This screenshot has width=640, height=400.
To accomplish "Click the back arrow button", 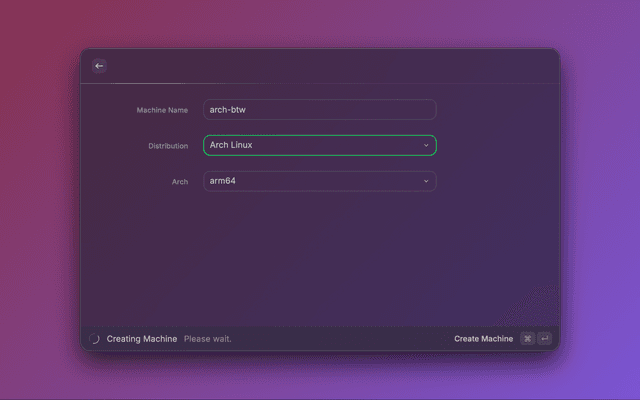I will pos(99,66).
